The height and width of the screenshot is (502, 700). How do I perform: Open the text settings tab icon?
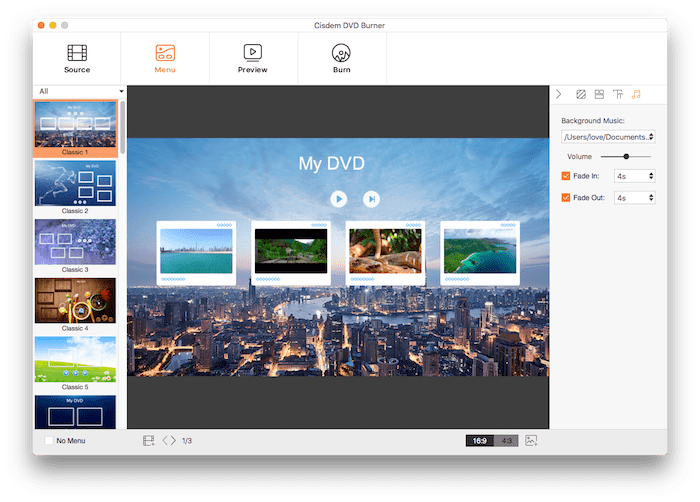(x=617, y=94)
